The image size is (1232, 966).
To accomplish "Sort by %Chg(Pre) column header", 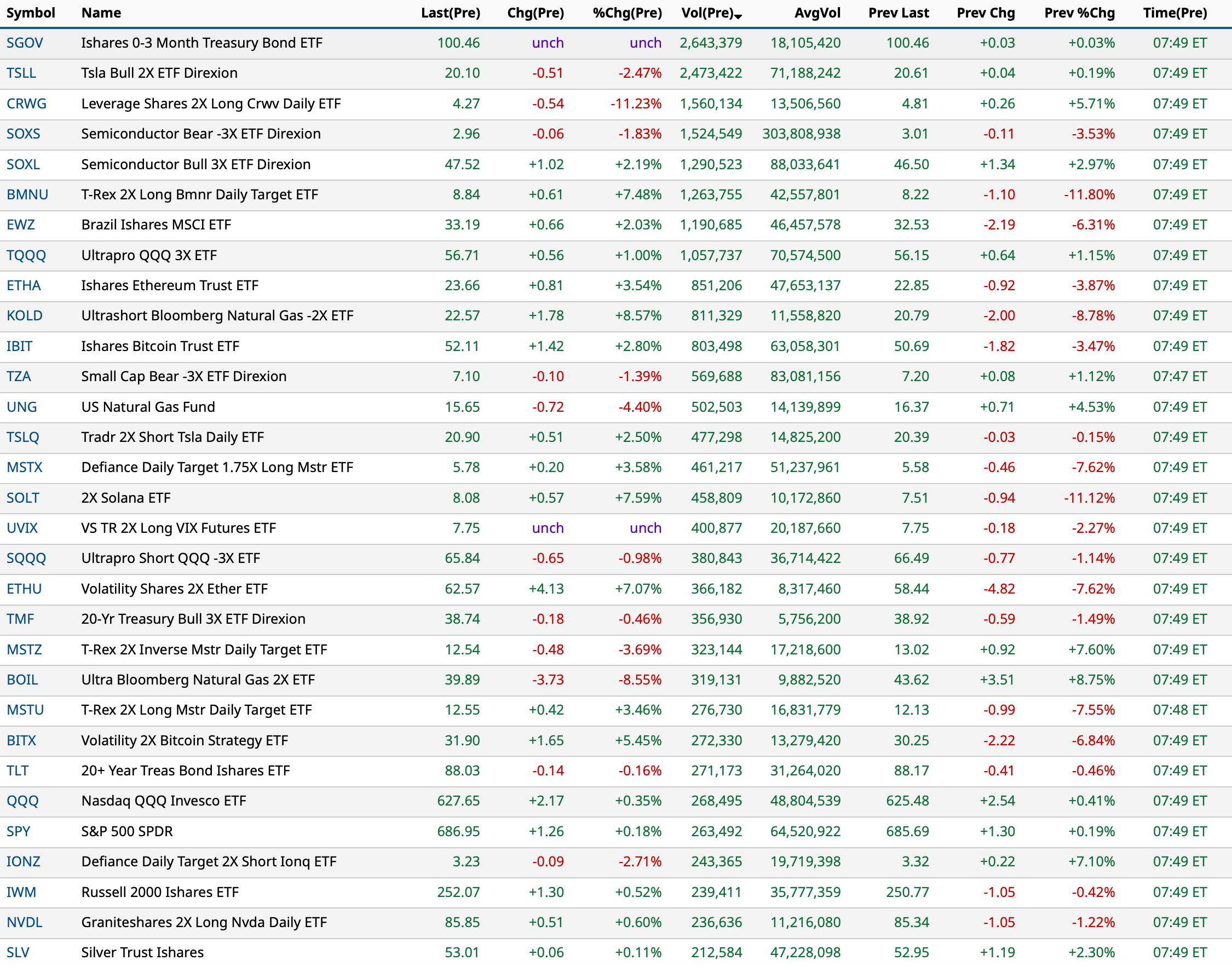I will point(627,13).
